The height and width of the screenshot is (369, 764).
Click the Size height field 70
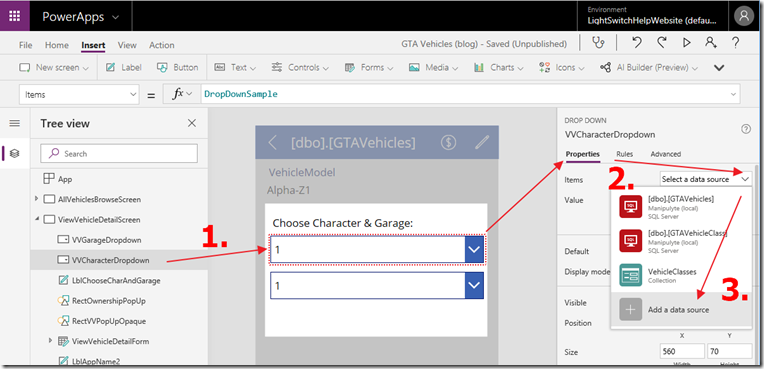point(730,351)
